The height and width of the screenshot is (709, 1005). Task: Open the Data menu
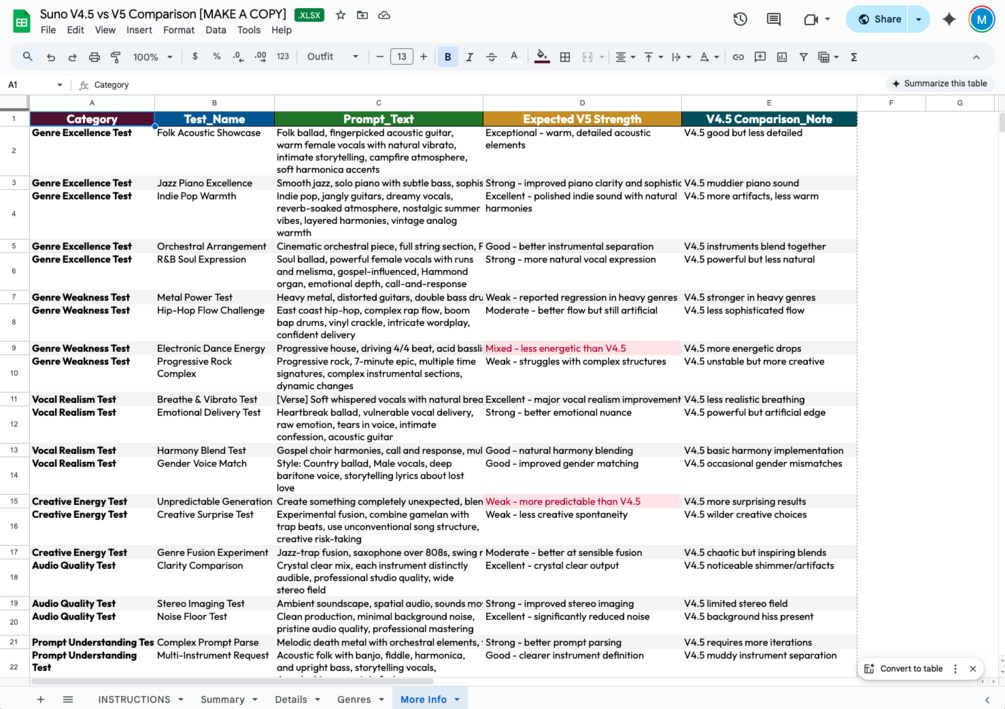click(215, 30)
